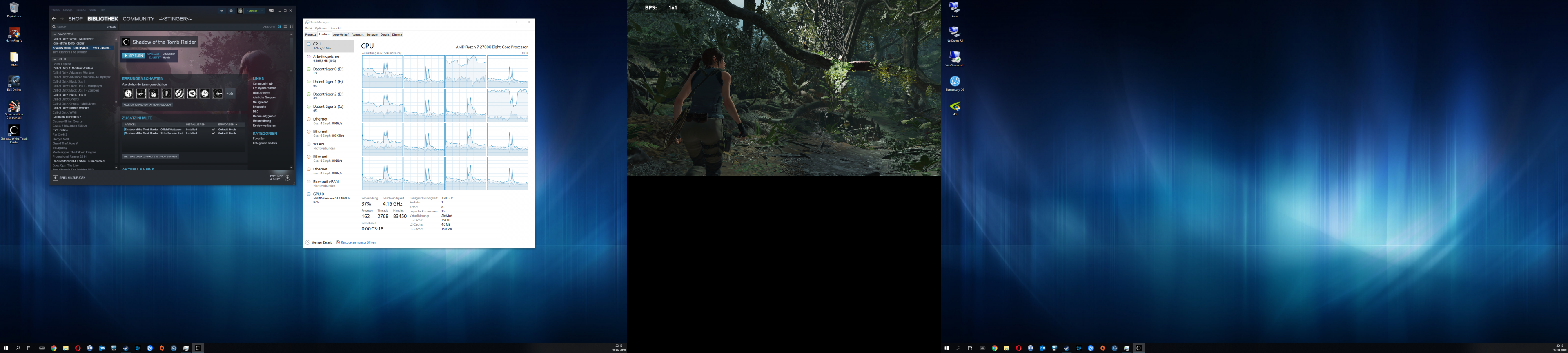Select Company of Heroes 2 in library
Screen dimensions: 1568x353
(x=67, y=117)
